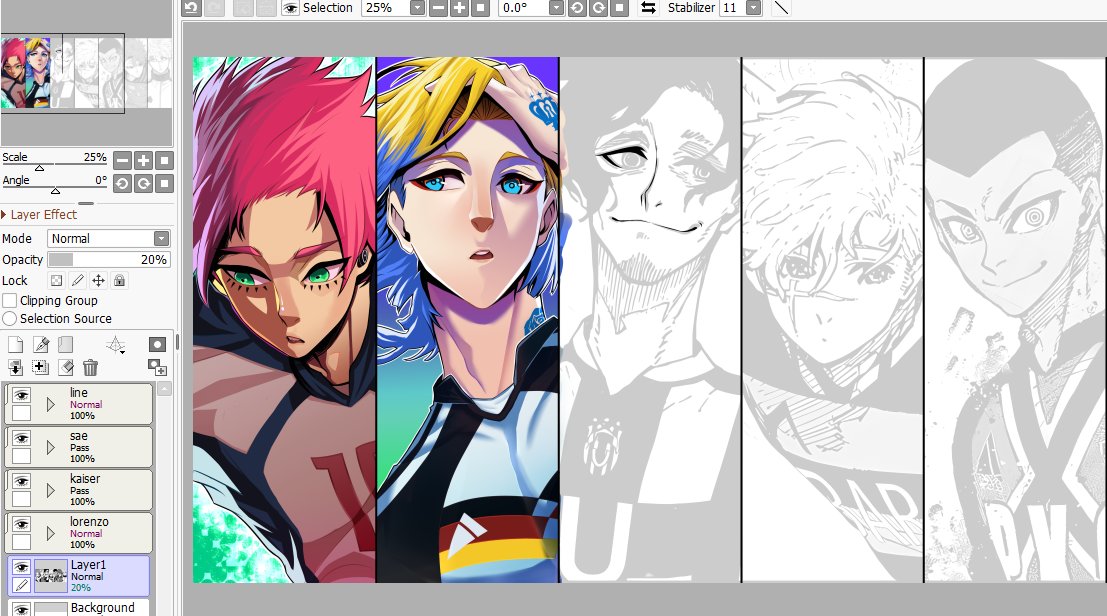Click the toolbar zoom out minus button
1107x616 pixels.
point(438,8)
